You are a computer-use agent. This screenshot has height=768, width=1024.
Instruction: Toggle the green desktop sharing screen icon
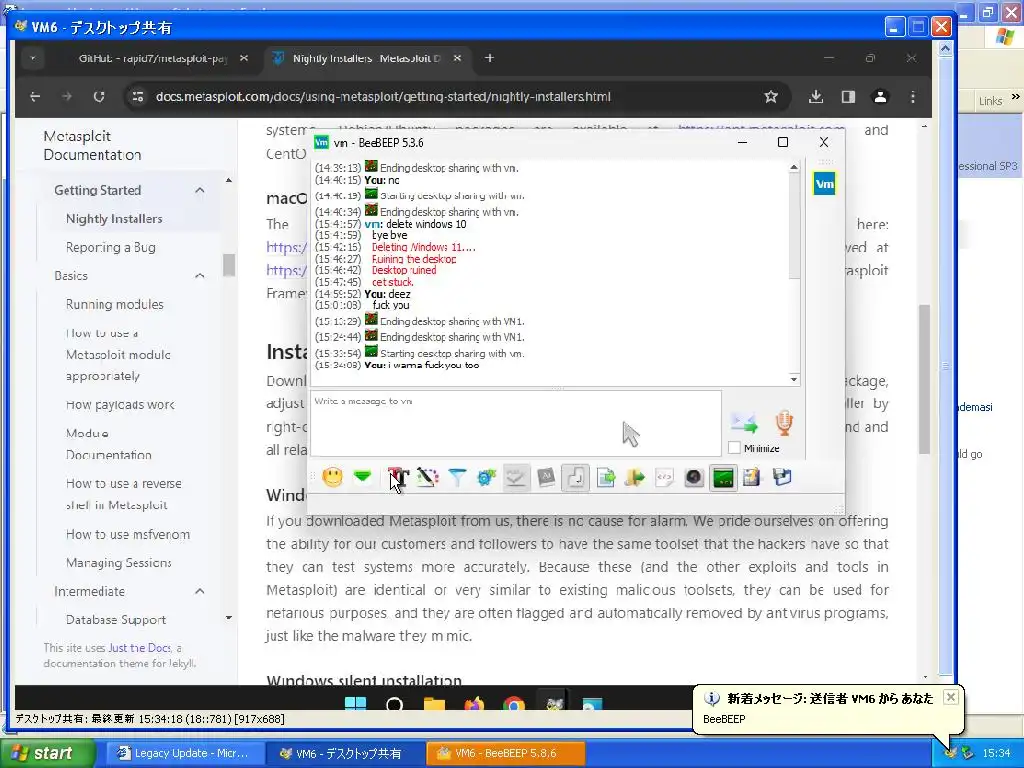pyautogui.click(x=723, y=477)
